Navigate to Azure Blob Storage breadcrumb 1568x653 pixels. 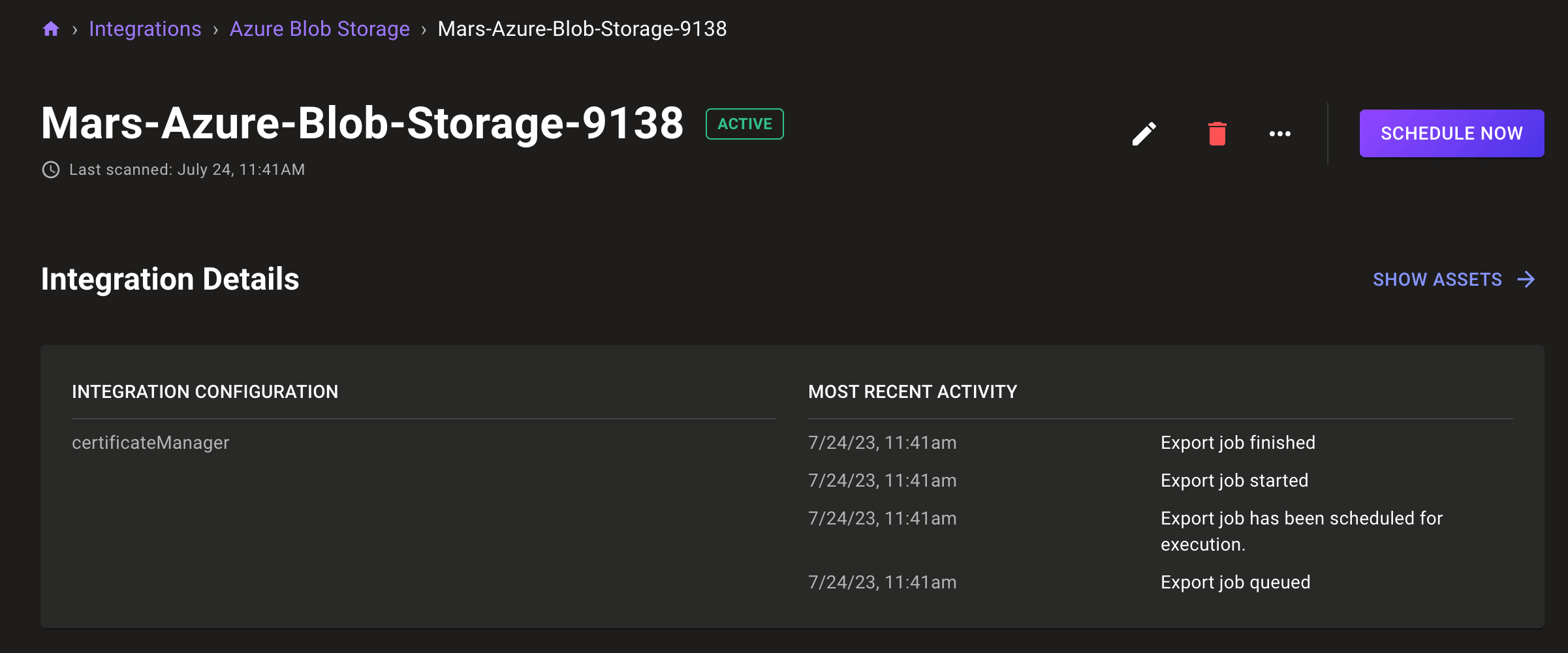pyautogui.click(x=319, y=29)
